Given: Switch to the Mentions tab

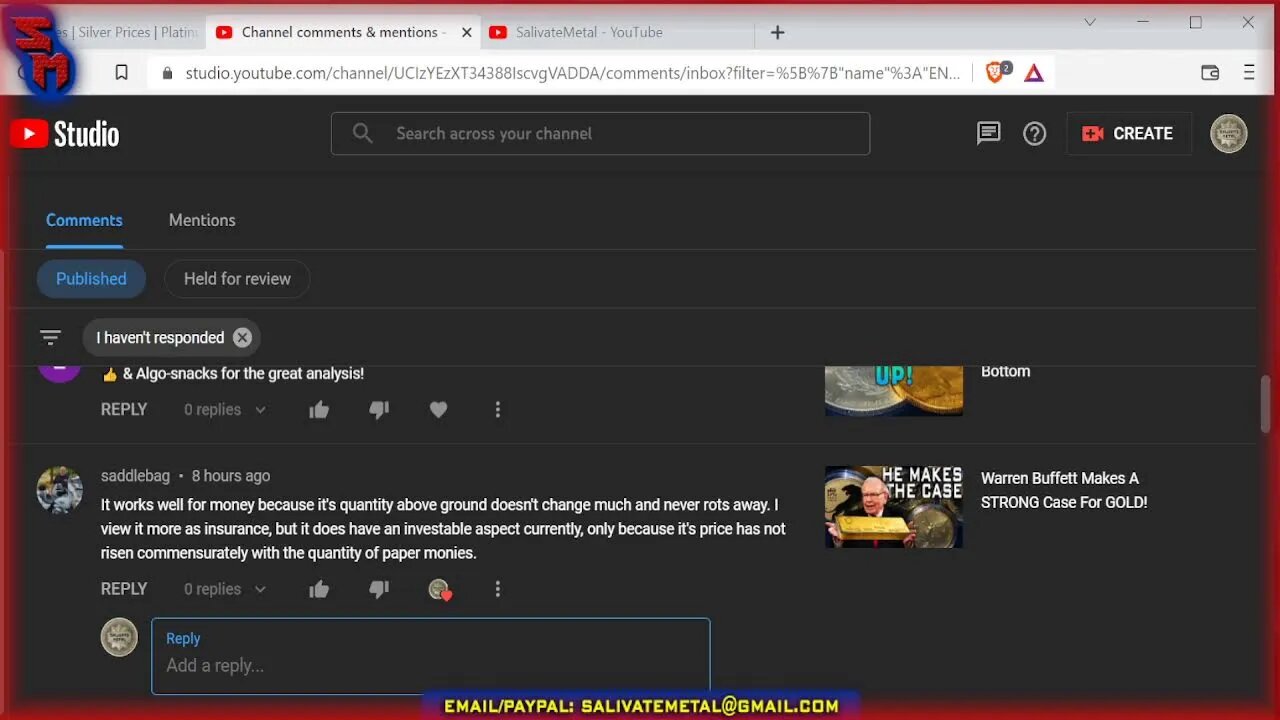Looking at the screenshot, I should [x=202, y=220].
